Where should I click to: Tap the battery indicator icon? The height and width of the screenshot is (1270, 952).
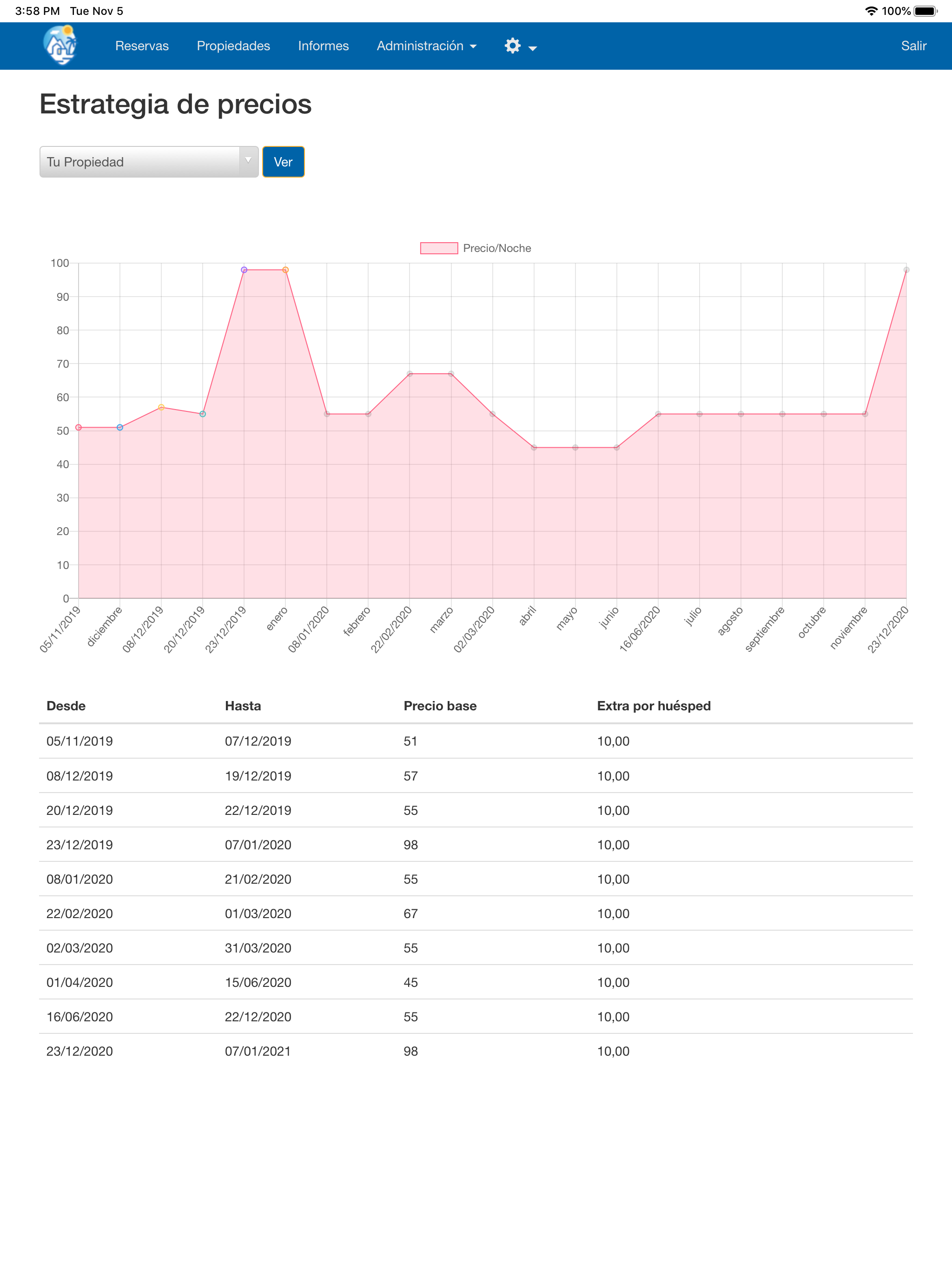[925, 11]
